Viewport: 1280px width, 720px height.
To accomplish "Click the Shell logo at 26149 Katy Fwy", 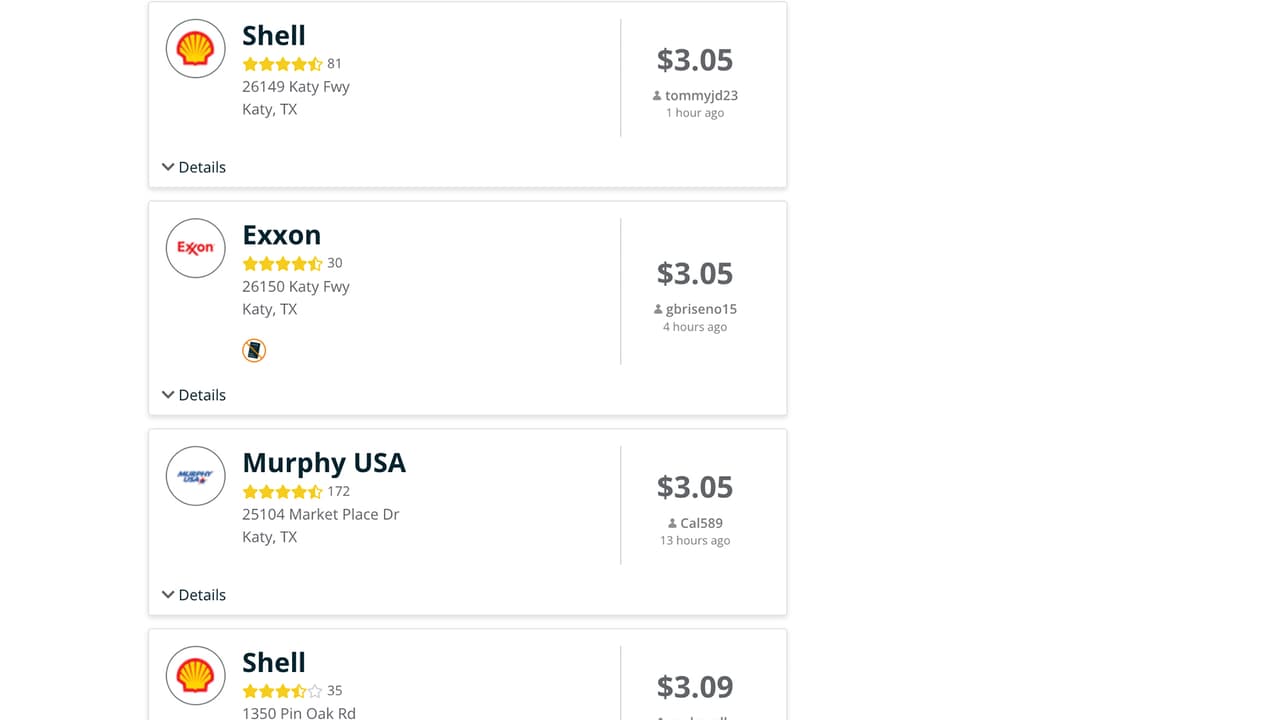I will (x=195, y=48).
